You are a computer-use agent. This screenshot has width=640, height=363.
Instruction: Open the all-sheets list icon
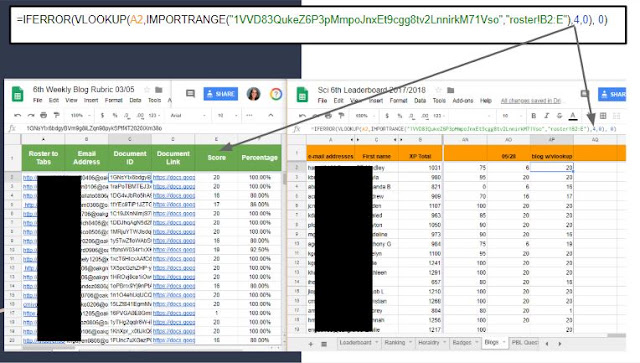(x=324, y=344)
